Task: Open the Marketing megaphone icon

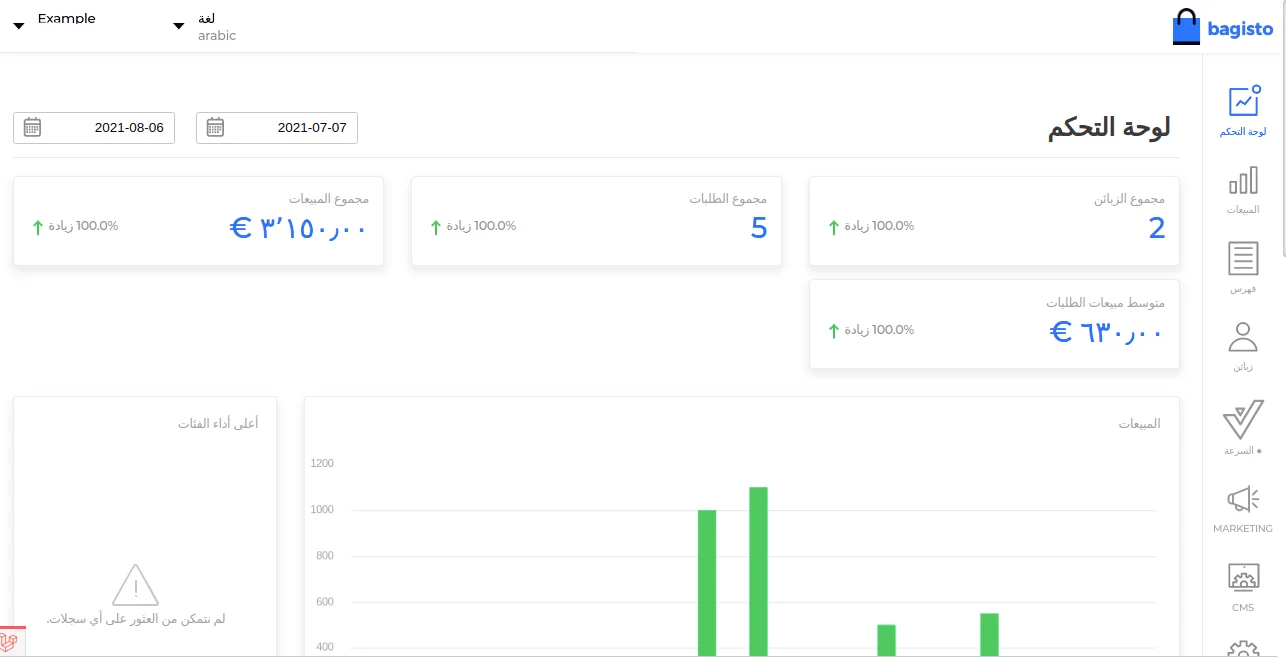Action: pos(1243,498)
